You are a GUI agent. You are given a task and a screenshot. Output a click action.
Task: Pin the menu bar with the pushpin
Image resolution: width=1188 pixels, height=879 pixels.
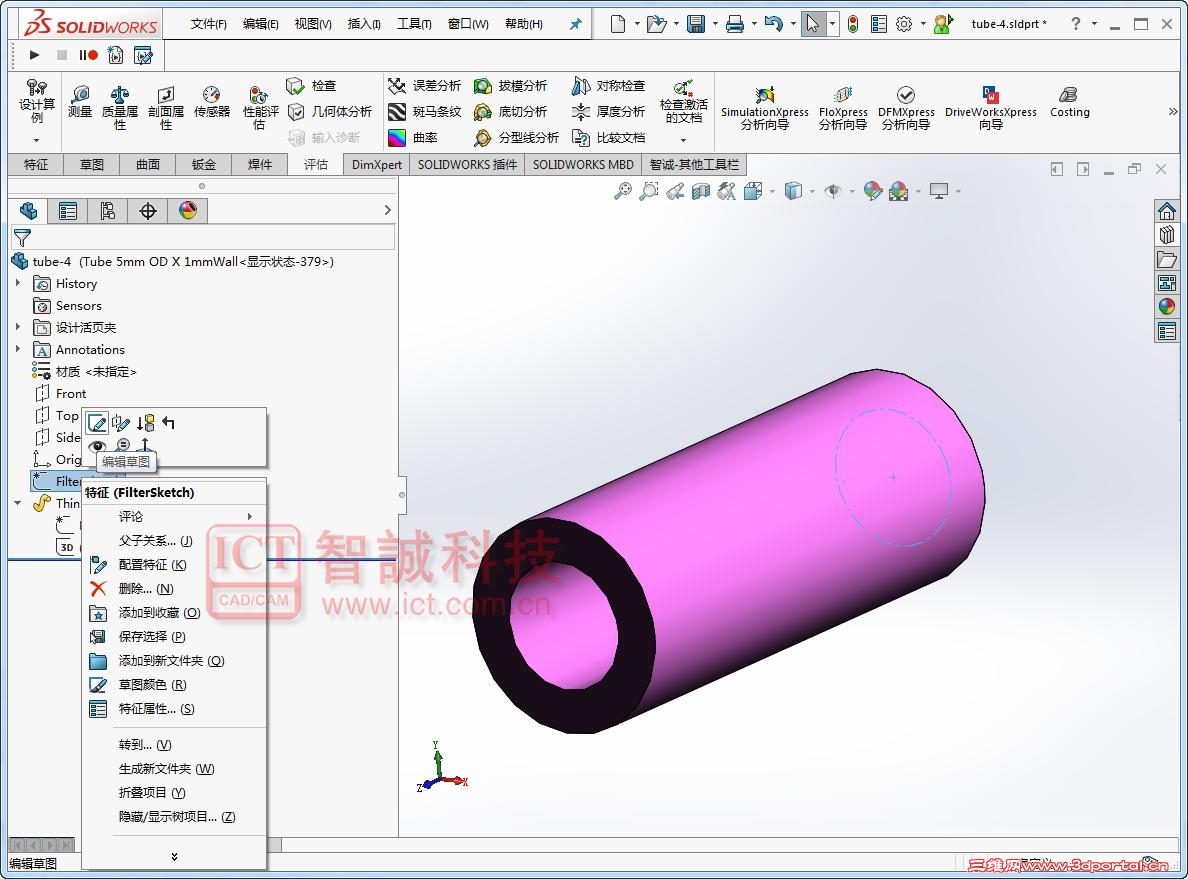coord(575,24)
